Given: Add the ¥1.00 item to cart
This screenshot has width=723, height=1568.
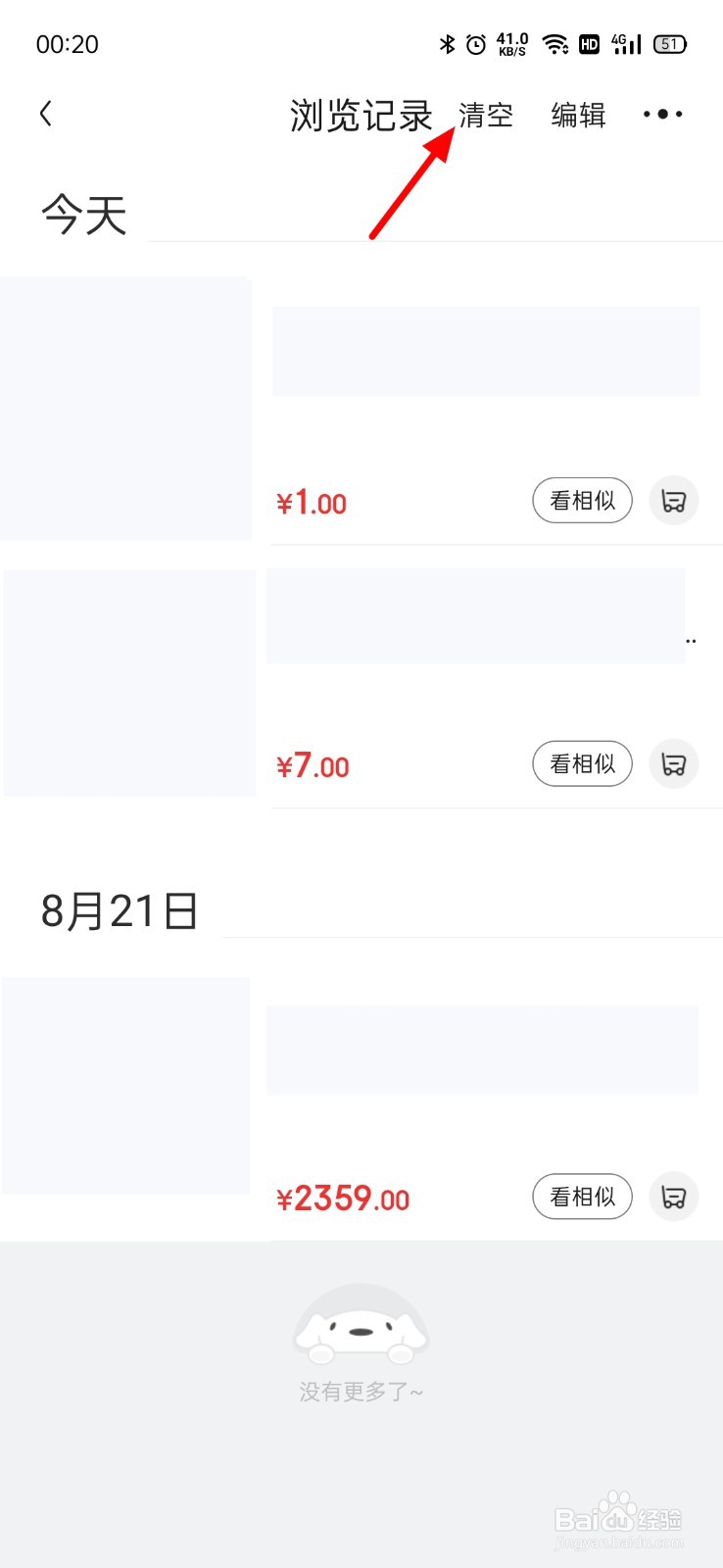Looking at the screenshot, I should 674,501.
